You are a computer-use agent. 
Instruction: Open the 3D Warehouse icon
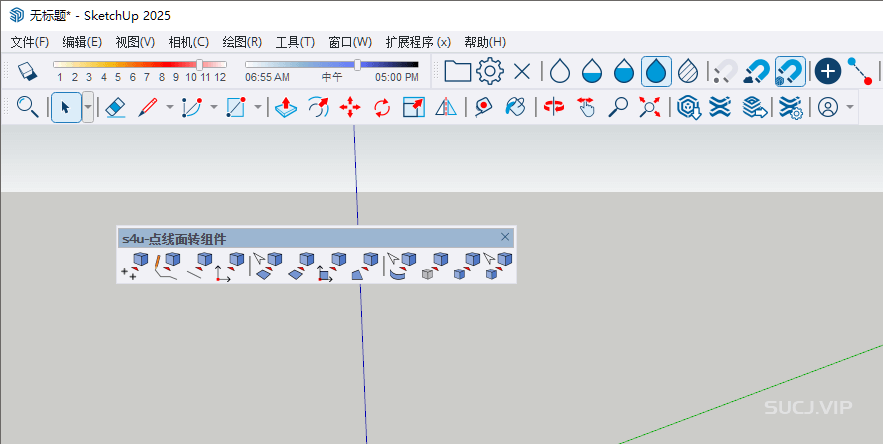[x=688, y=106]
